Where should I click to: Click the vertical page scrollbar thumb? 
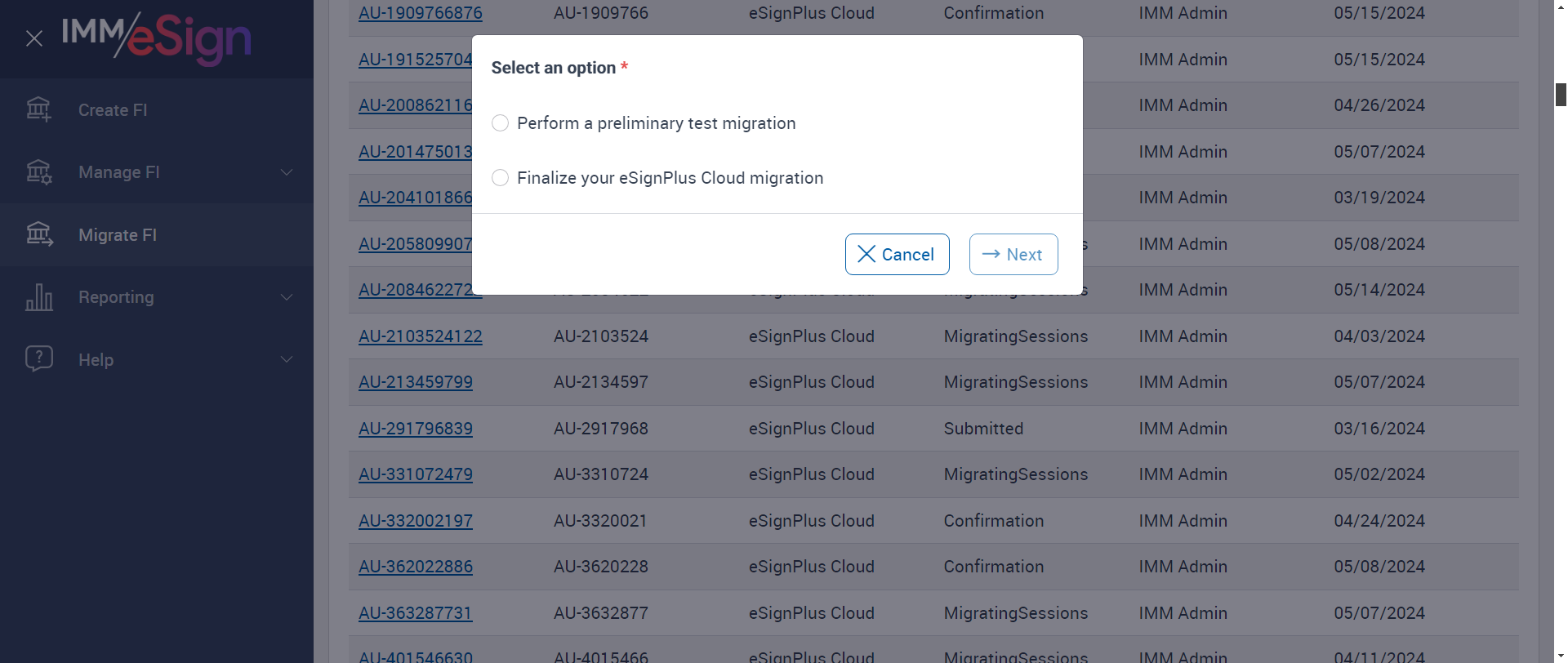click(x=1561, y=95)
